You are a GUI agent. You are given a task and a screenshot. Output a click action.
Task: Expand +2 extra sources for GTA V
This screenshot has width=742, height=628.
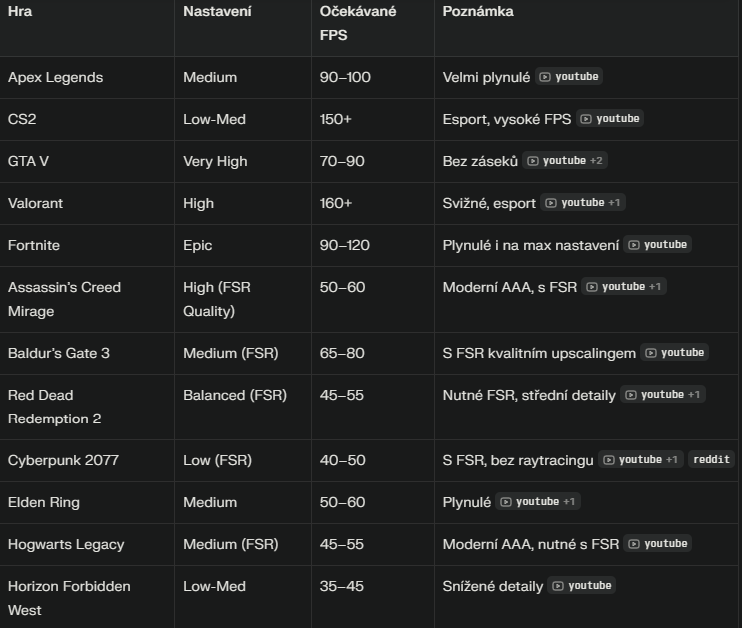point(597,161)
